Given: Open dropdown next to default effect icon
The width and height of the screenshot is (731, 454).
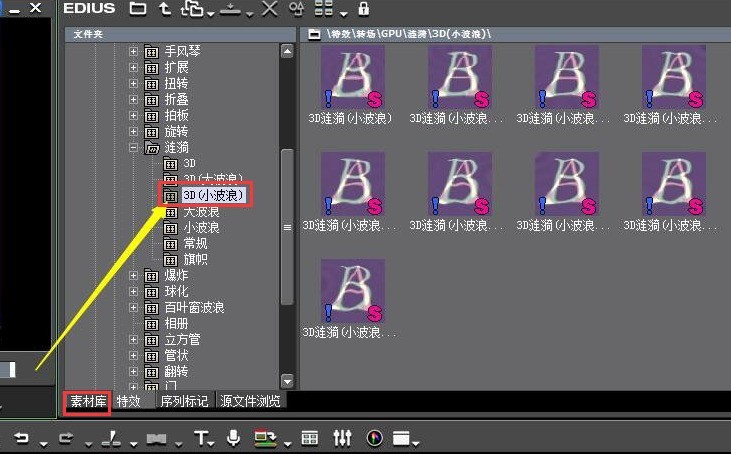Looking at the screenshot, I should (249, 14).
